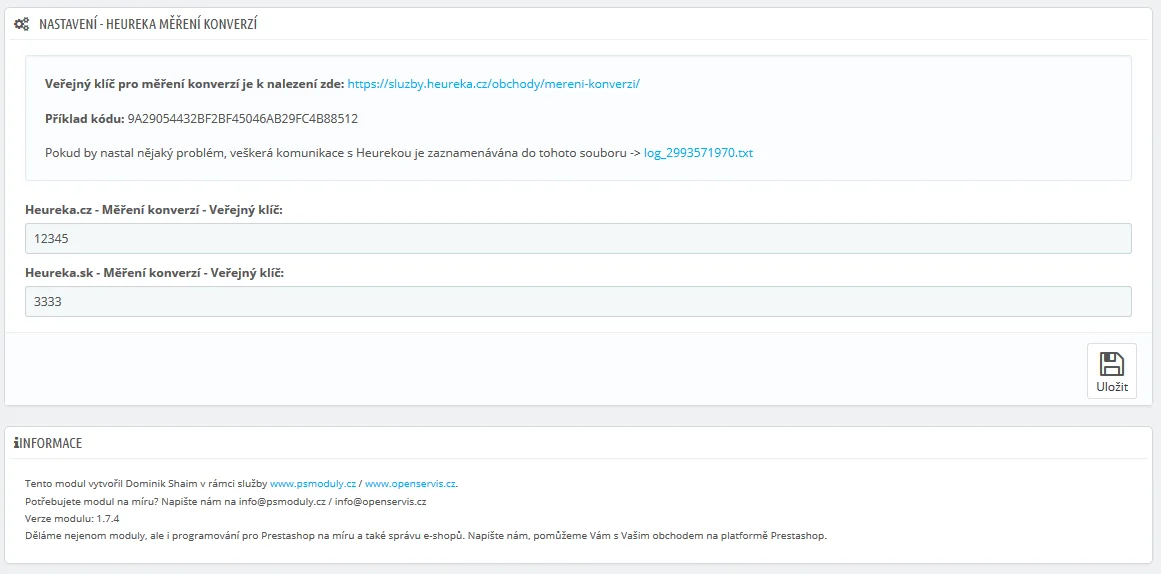Click the example code 9A29054432BF2BF45046AB29FC4B88512
This screenshot has height=574, width=1161.
(243, 119)
